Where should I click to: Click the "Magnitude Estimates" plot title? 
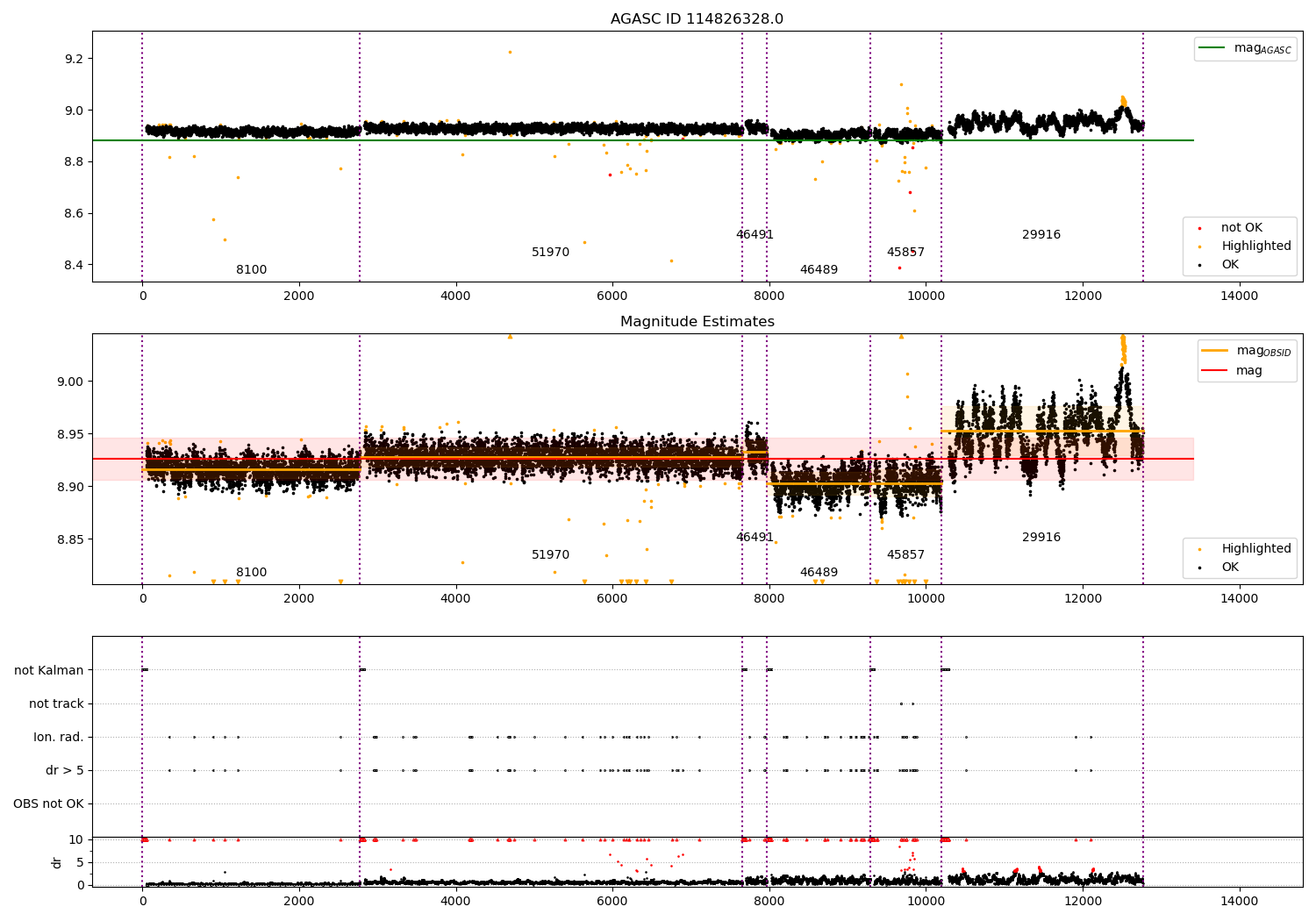697,322
